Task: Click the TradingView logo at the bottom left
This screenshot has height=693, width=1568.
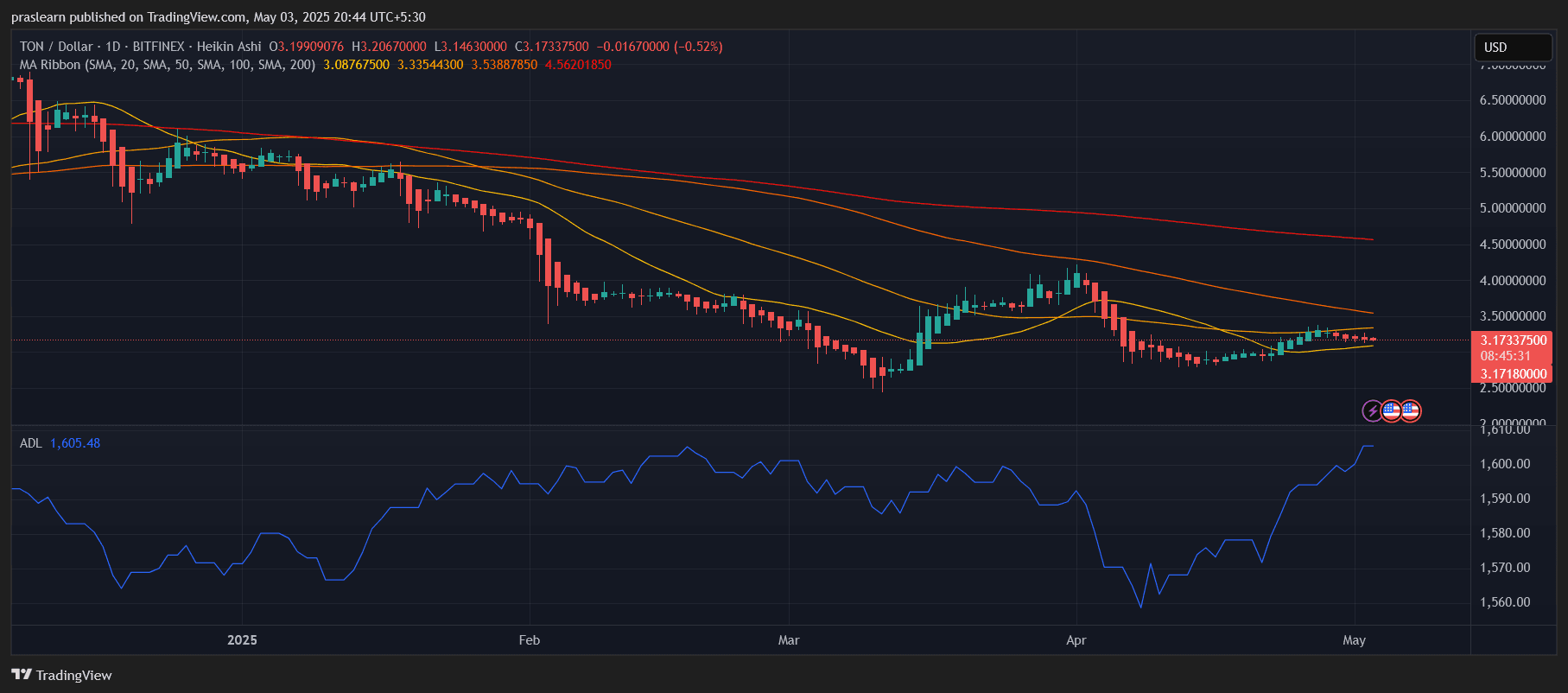Action: [61, 675]
